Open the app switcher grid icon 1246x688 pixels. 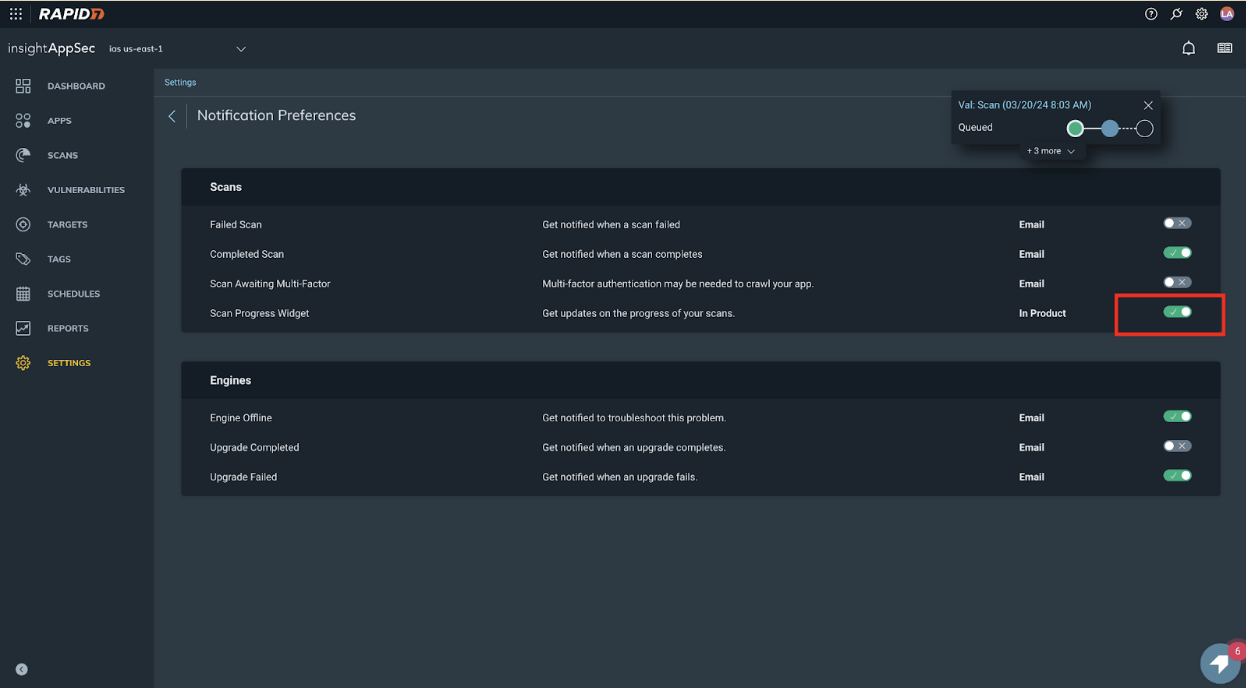coord(16,14)
